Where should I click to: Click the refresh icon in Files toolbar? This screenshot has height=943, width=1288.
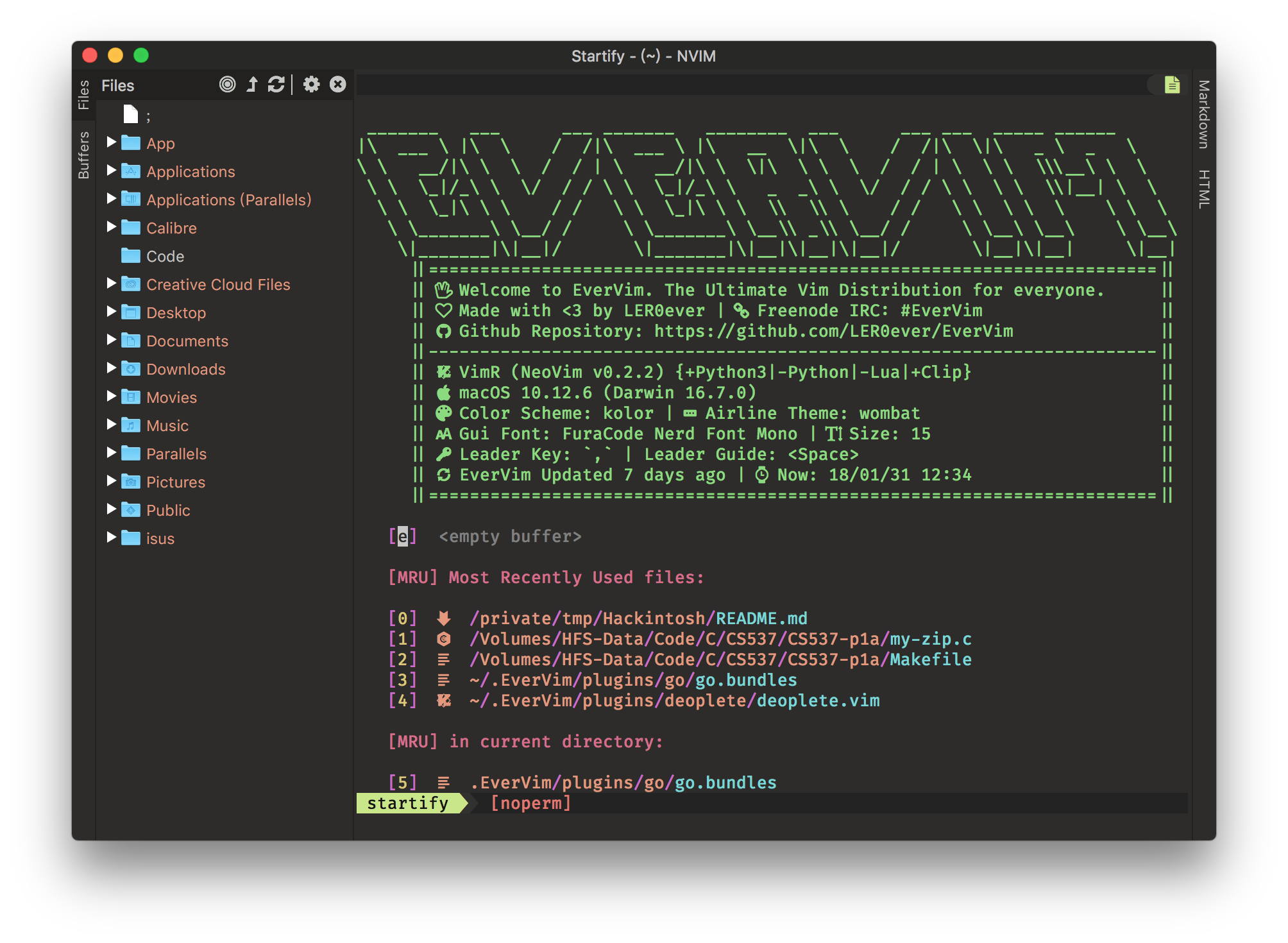(x=276, y=85)
